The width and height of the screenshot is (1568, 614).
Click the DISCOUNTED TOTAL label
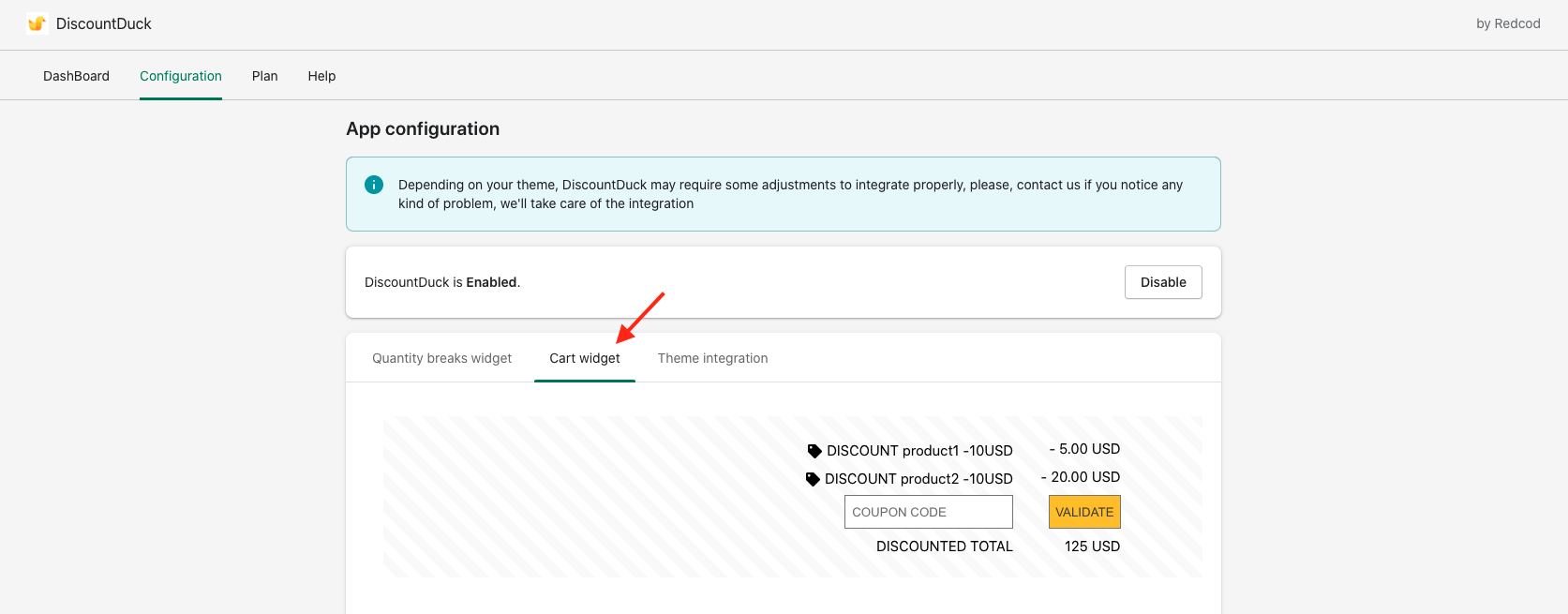[x=944, y=547]
